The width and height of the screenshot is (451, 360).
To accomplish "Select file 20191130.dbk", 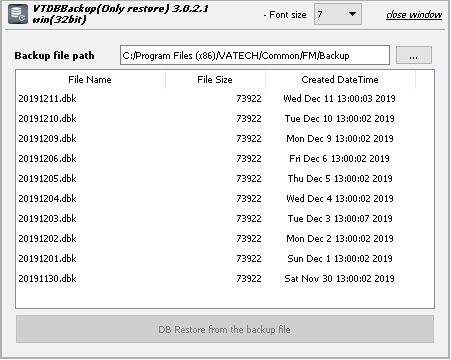I will coord(47,279).
